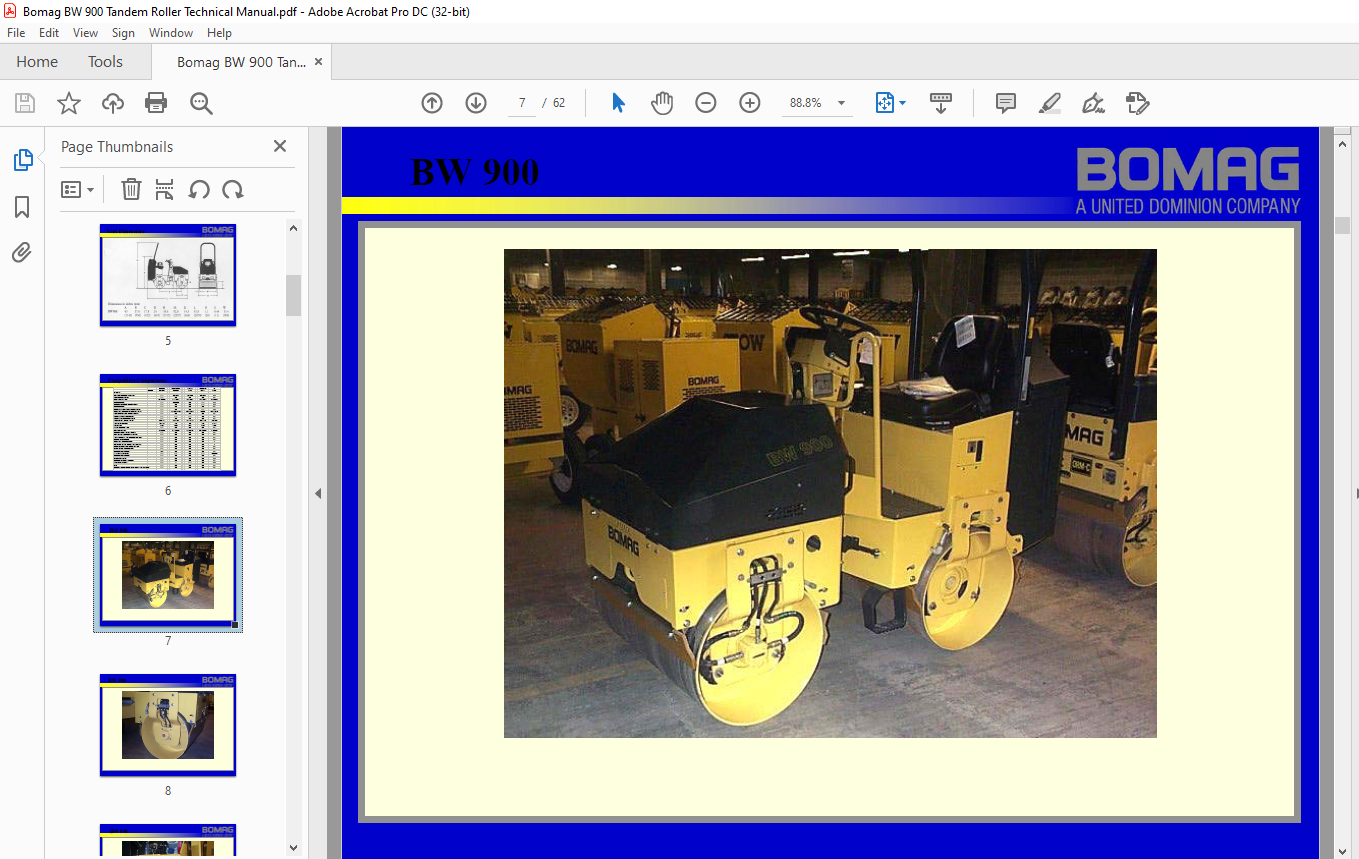Click the page number input field
The width and height of the screenshot is (1359, 859).
pyautogui.click(x=522, y=103)
